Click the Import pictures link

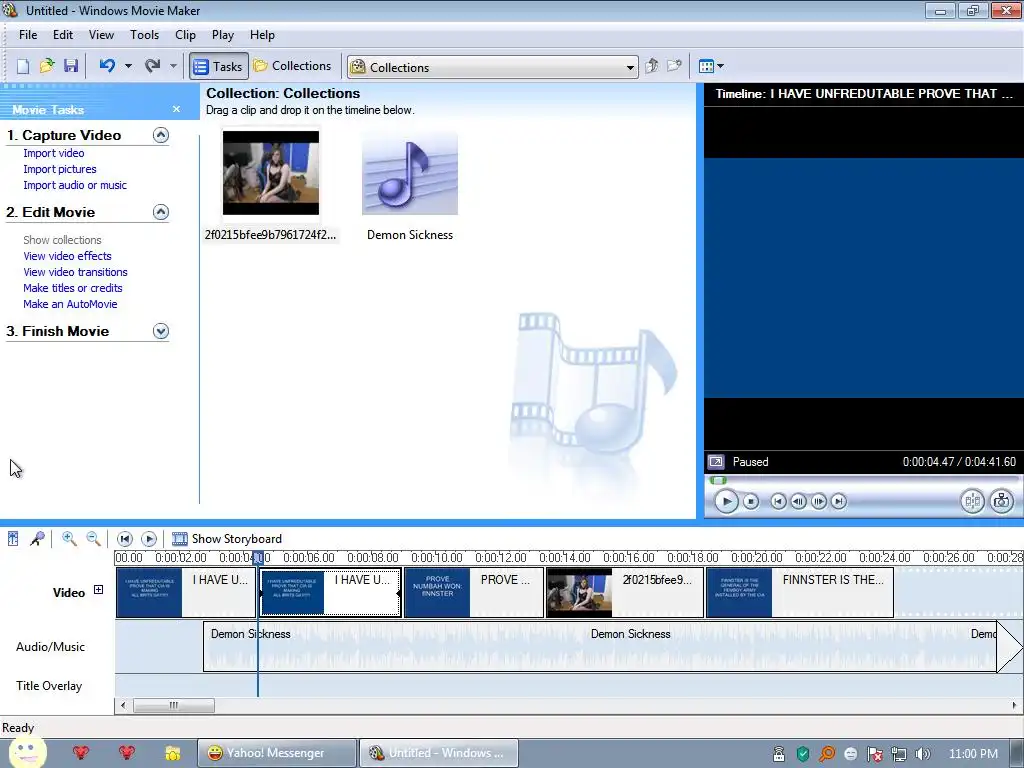[59, 169]
